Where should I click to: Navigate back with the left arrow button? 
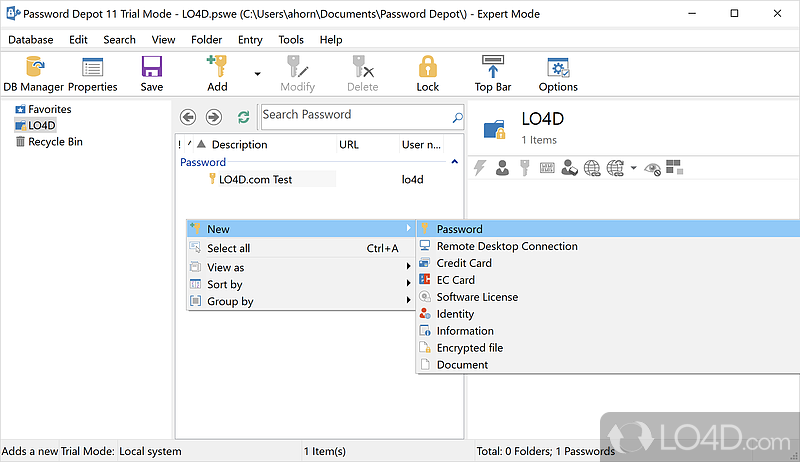click(x=186, y=117)
